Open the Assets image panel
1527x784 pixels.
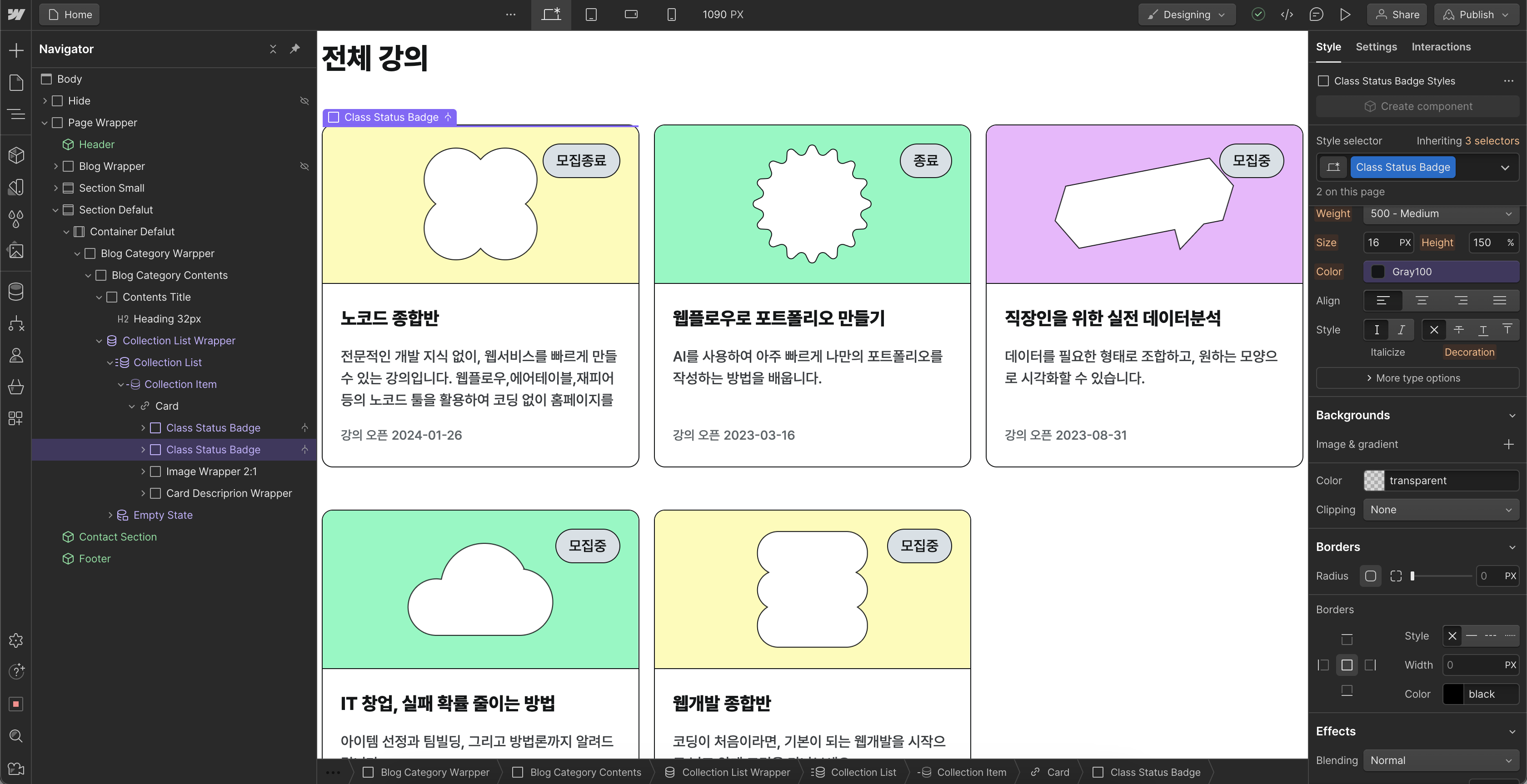click(x=16, y=251)
